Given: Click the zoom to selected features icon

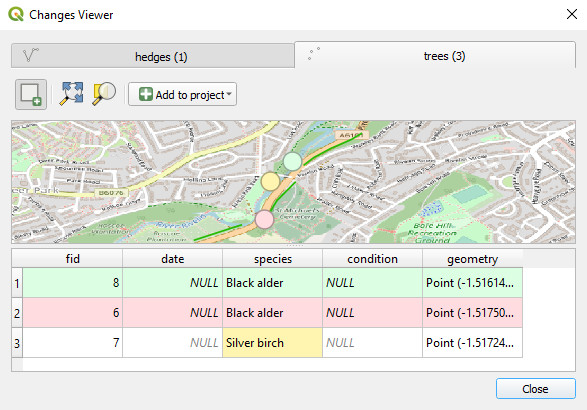Looking at the screenshot, I should (x=104, y=94).
